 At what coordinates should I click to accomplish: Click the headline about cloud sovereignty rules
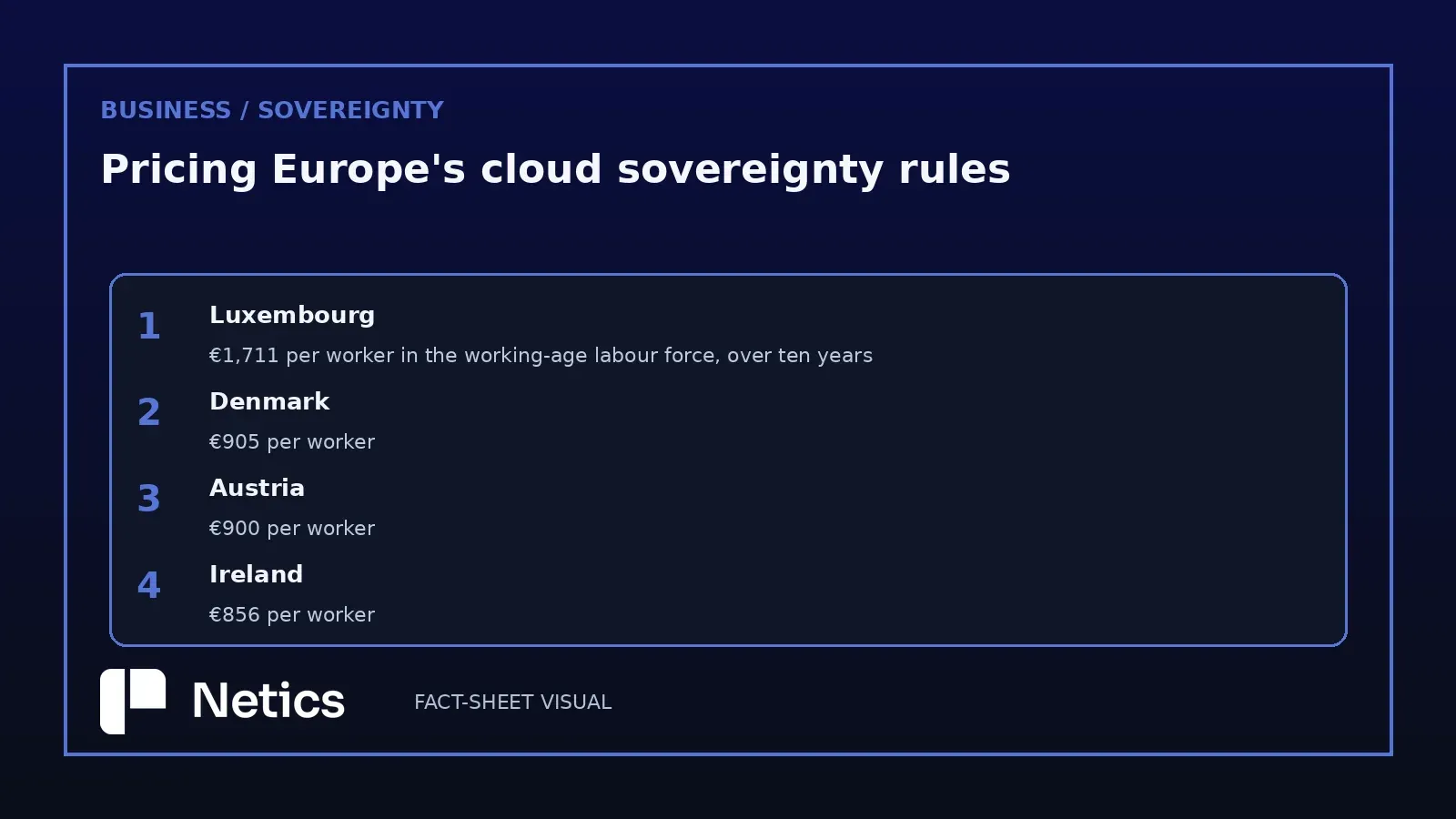(x=555, y=170)
